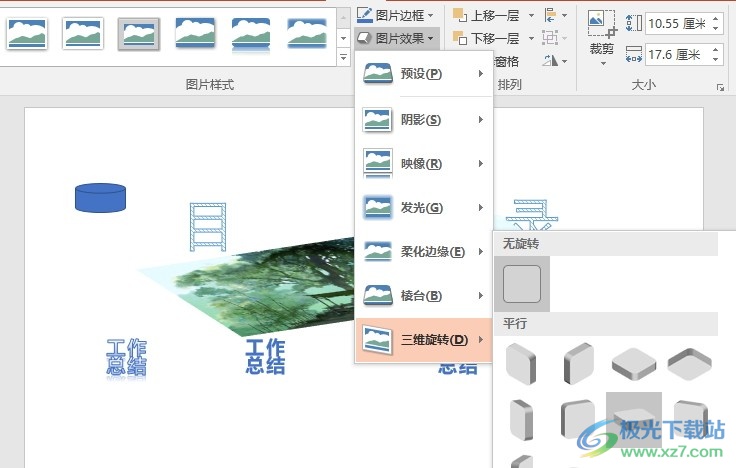Click the 三维旋转(D) menu item
Image resolution: width=736 pixels, height=468 pixels.
coord(424,340)
